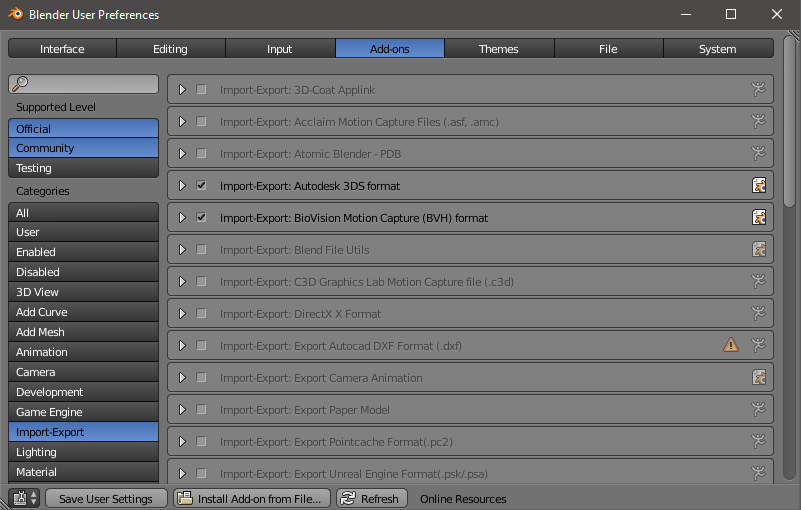Click official Blender icon on BioVision BVH row
801x510 pixels.
pyautogui.click(x=759, y=218)
